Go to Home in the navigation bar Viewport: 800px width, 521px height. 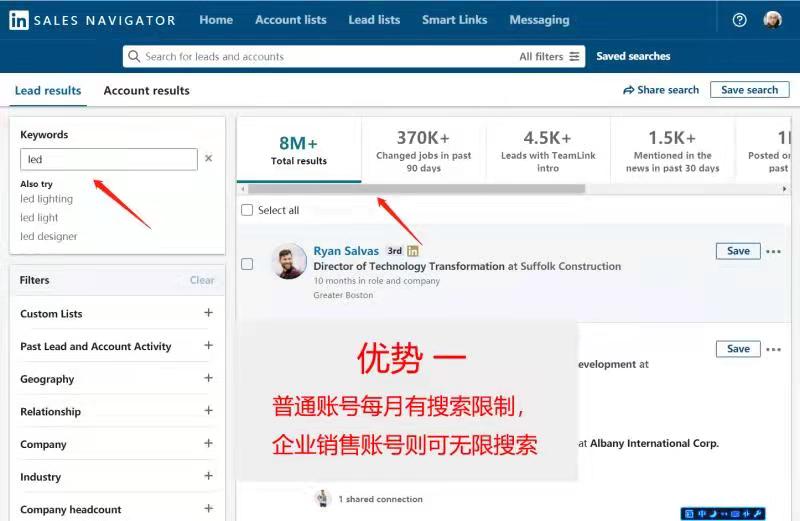tap(216, 20)
